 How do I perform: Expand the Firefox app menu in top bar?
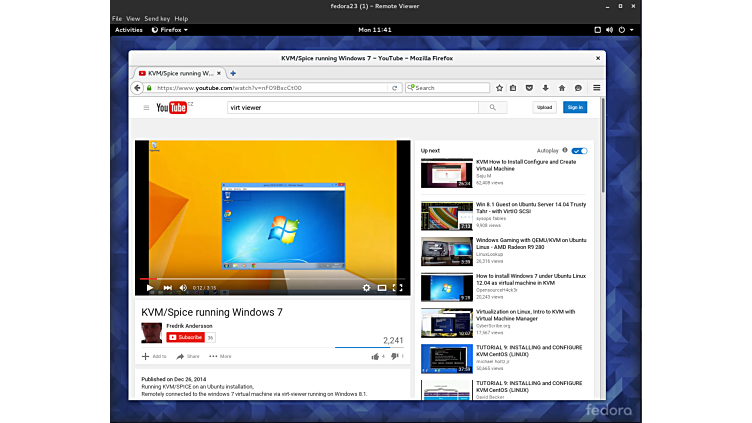169,30
